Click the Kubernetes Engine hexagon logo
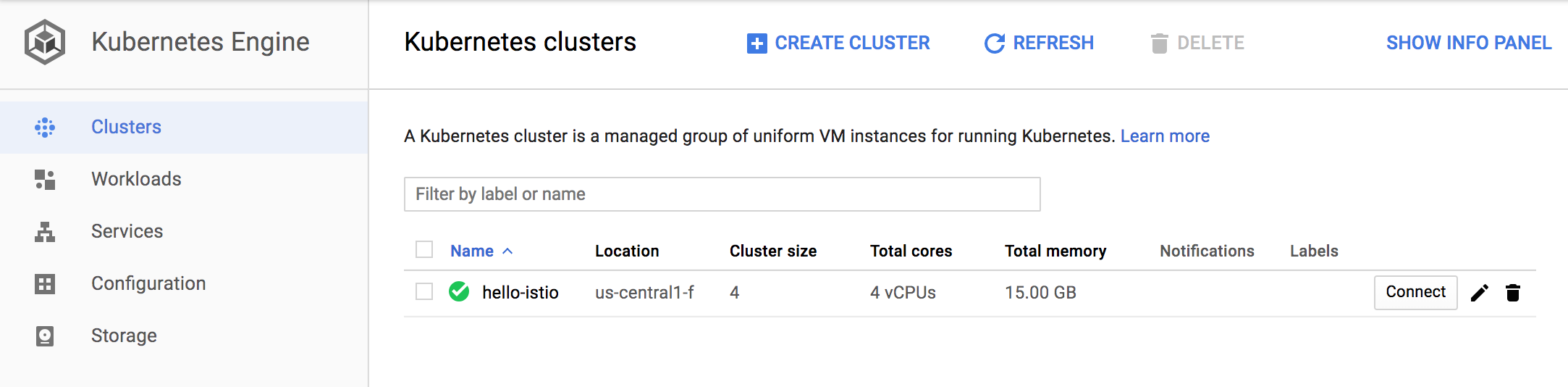Screen dimensions: 1568x387 tap(45, 42)
